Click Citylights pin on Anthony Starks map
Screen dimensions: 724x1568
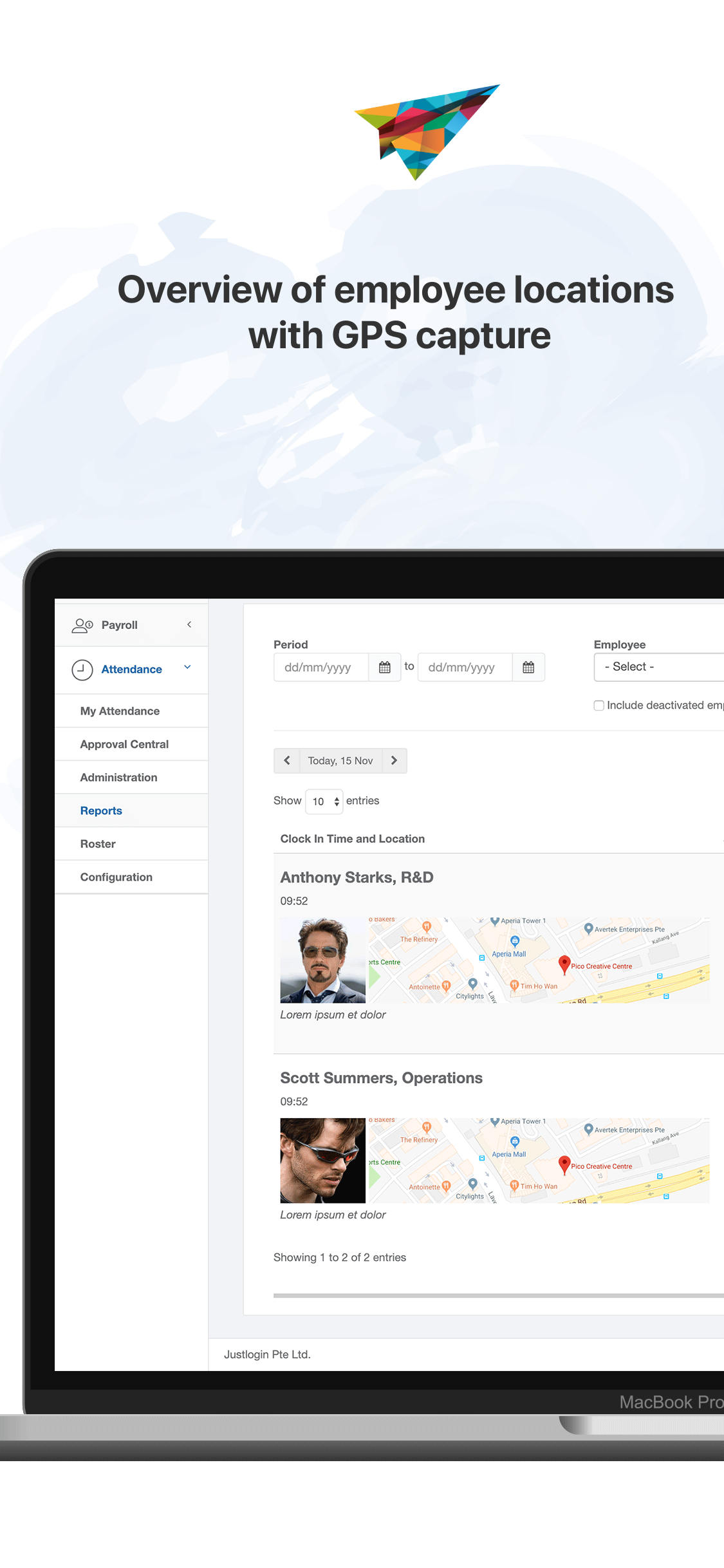[473, 984]
